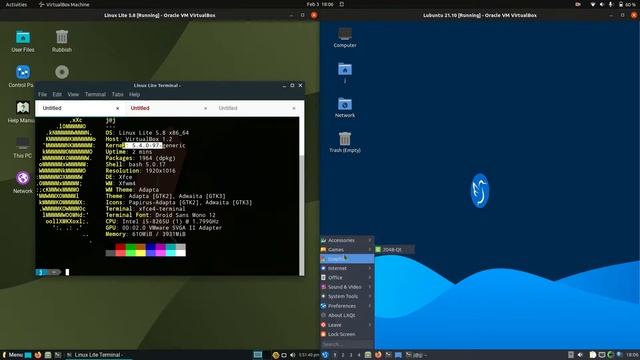Switch to the first Untitled terminal tab

[80, 108]
